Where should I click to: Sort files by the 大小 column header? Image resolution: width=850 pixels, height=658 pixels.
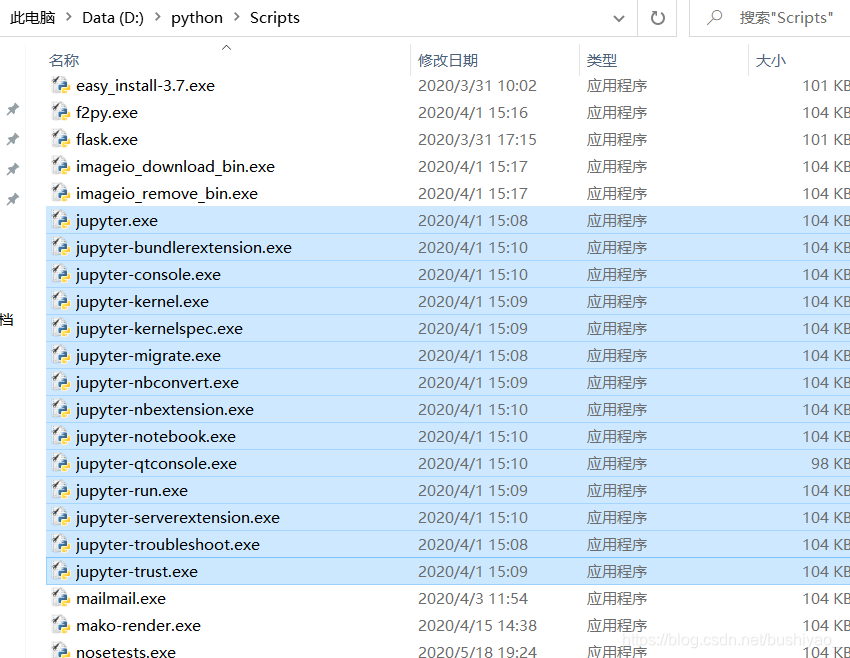pyautogui.click(x=769, y=60)
